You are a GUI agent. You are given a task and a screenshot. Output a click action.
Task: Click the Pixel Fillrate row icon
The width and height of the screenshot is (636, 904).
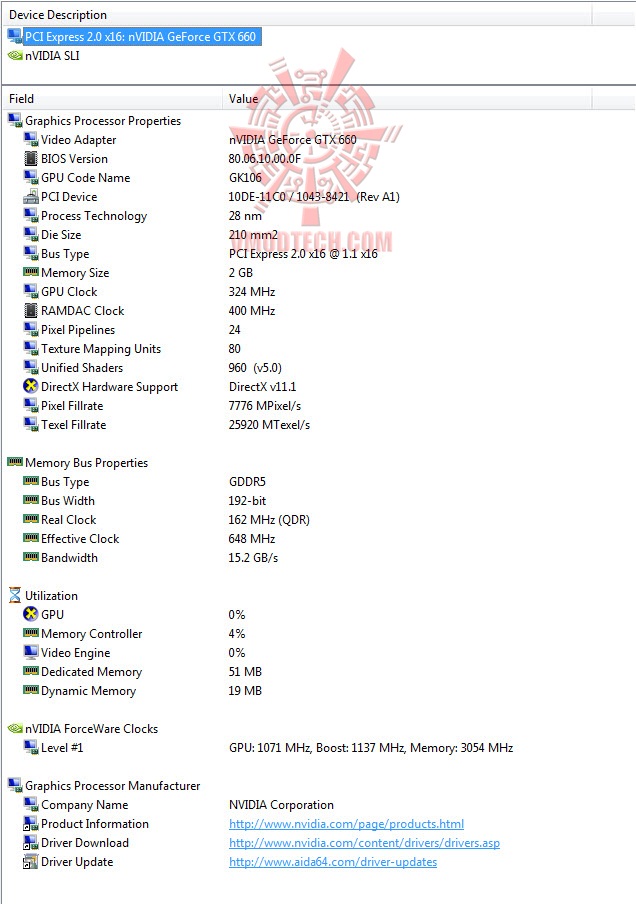(x=31, y=406)
